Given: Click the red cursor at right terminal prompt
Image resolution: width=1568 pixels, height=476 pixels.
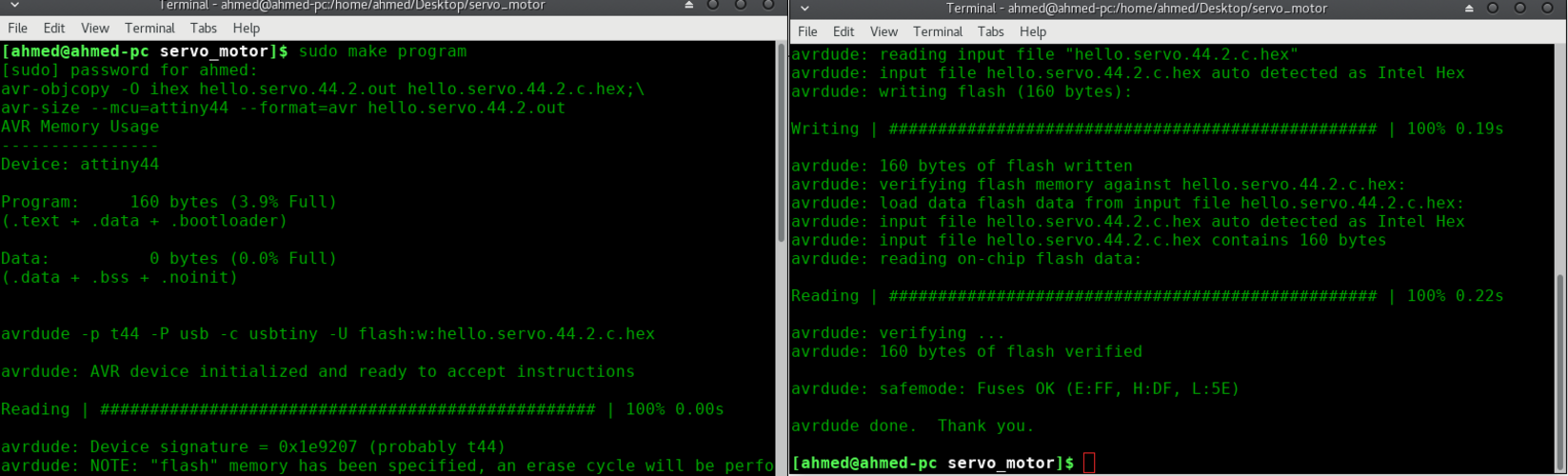Looking at the screenshot, I should point(1089,463).
